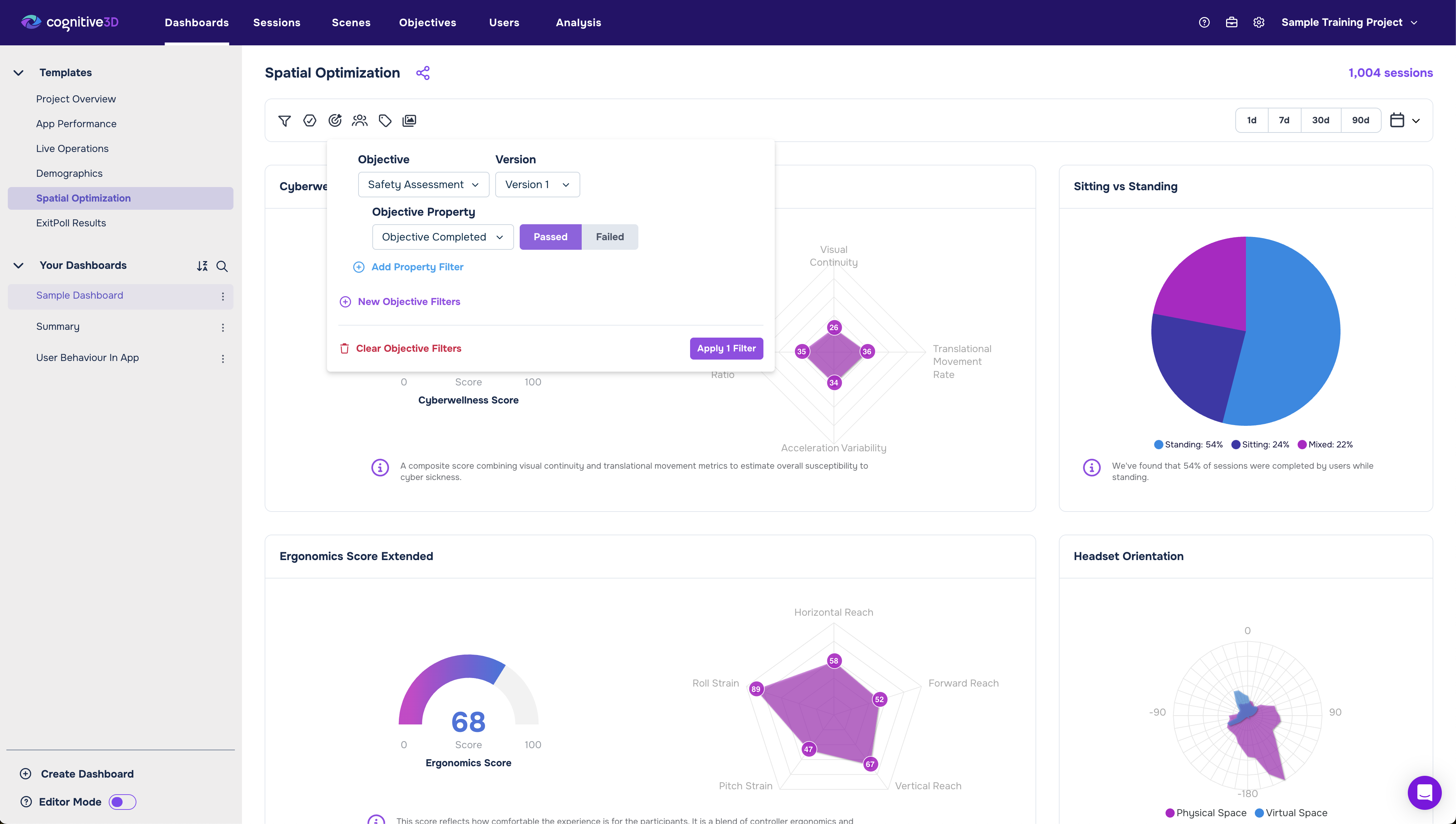
Task: Open the calendar date picker icon
Action: 1397,120
